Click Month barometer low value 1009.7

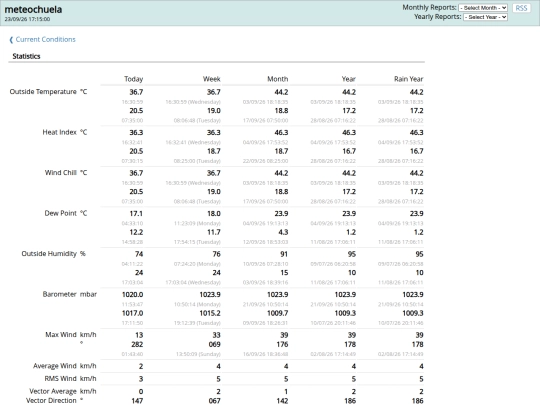coord(278,313)
